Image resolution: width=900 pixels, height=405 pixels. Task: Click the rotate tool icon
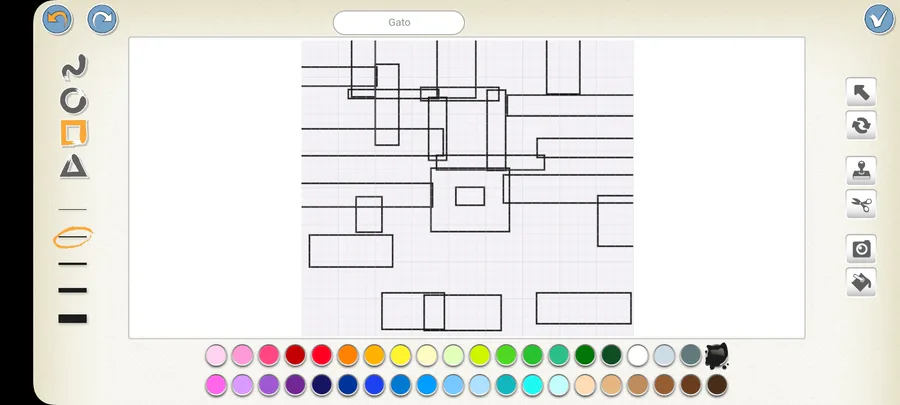(x=861, y=125)
